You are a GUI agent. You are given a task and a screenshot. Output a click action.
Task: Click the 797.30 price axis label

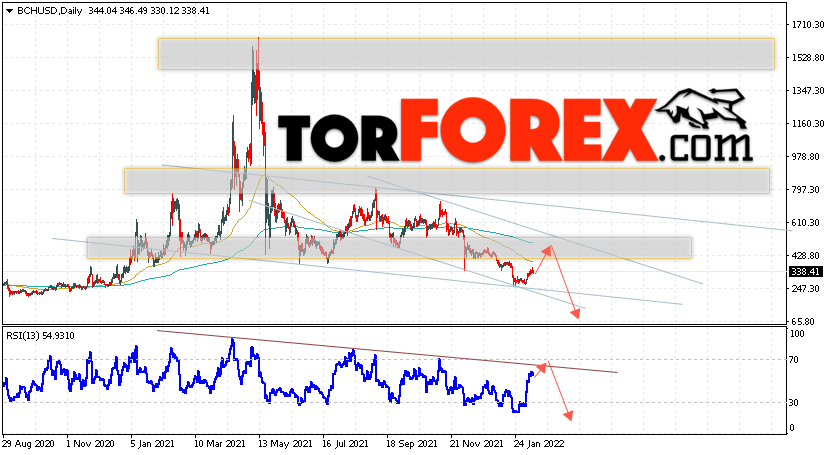coord(806,189)
